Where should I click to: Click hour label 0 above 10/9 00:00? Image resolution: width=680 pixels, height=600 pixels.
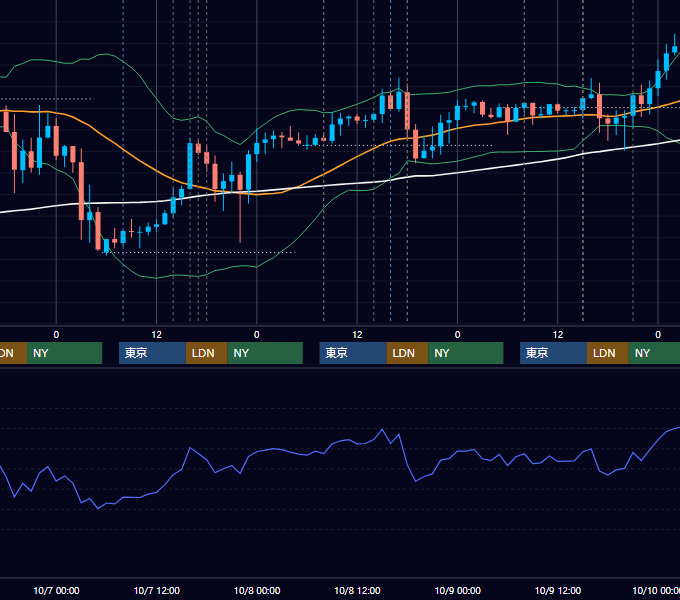click(x=458, y=335)
